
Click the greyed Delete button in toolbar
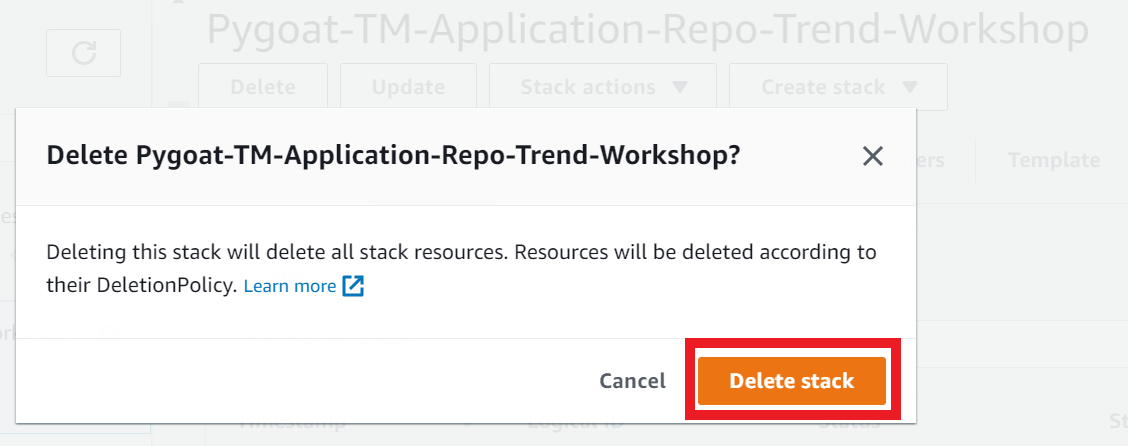[263, 87]
